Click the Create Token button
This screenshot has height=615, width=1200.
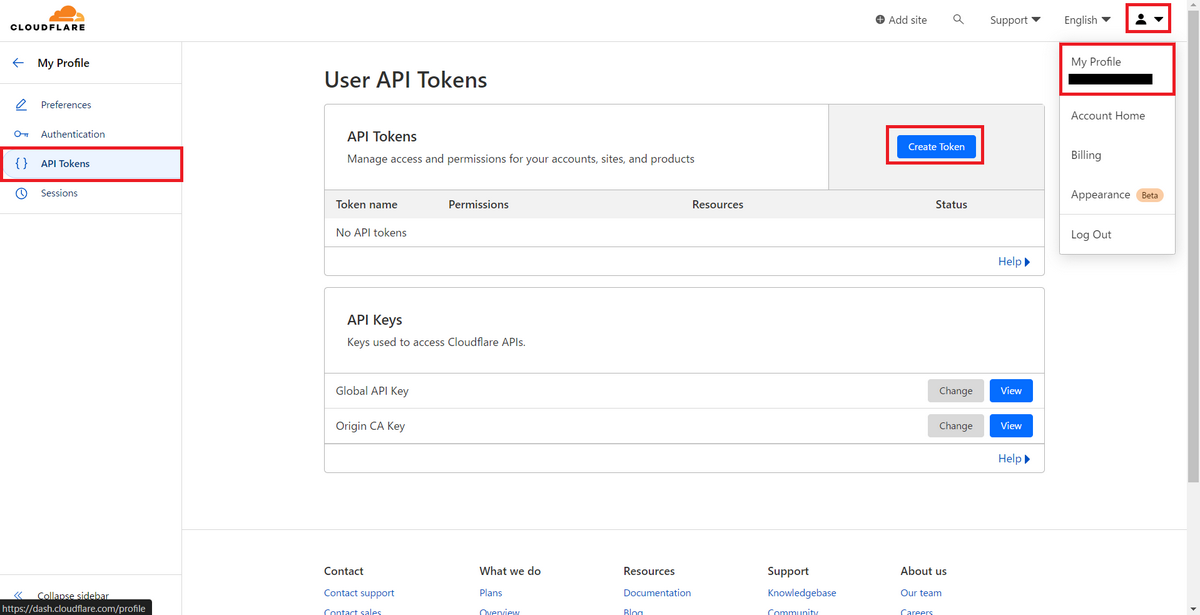tap(936, 147)
